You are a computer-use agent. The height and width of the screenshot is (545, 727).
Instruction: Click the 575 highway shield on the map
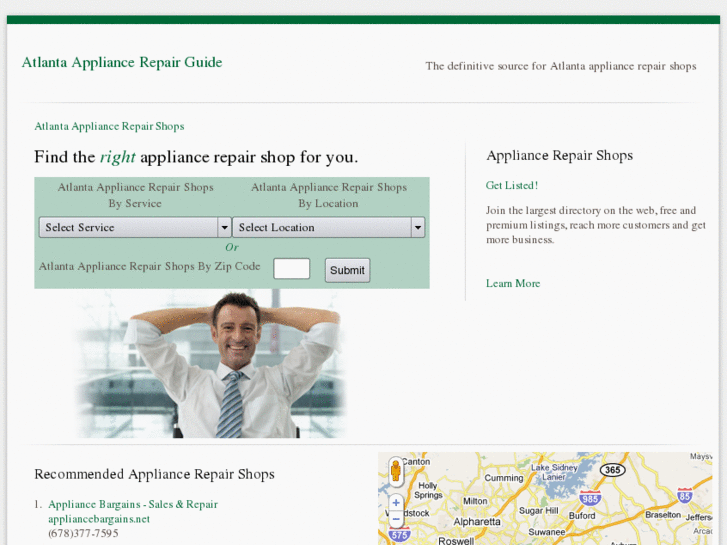tap(399, 535)
